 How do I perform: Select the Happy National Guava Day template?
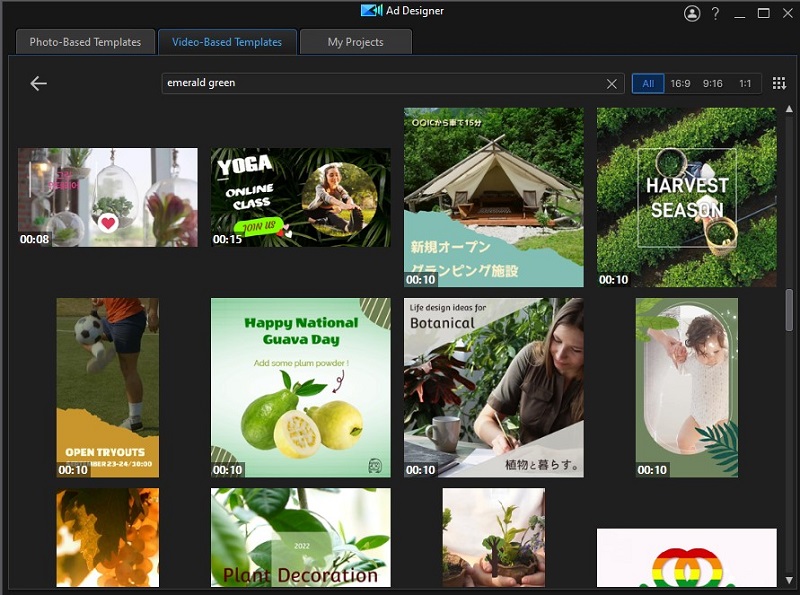click(300, 387)
